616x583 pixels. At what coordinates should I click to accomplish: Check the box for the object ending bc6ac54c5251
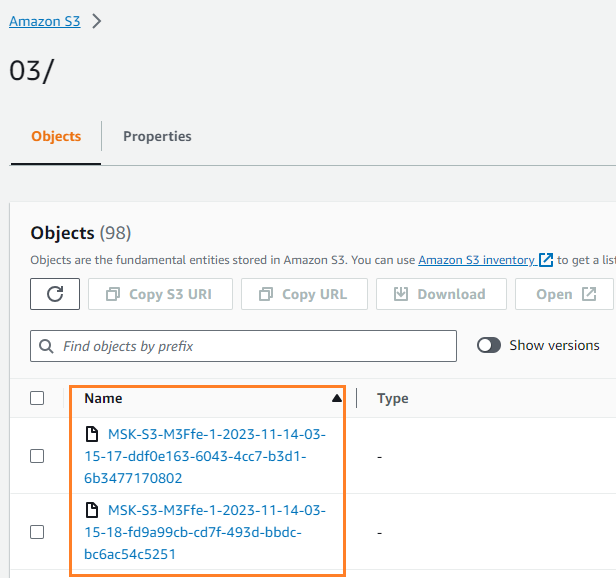(37, 532)
